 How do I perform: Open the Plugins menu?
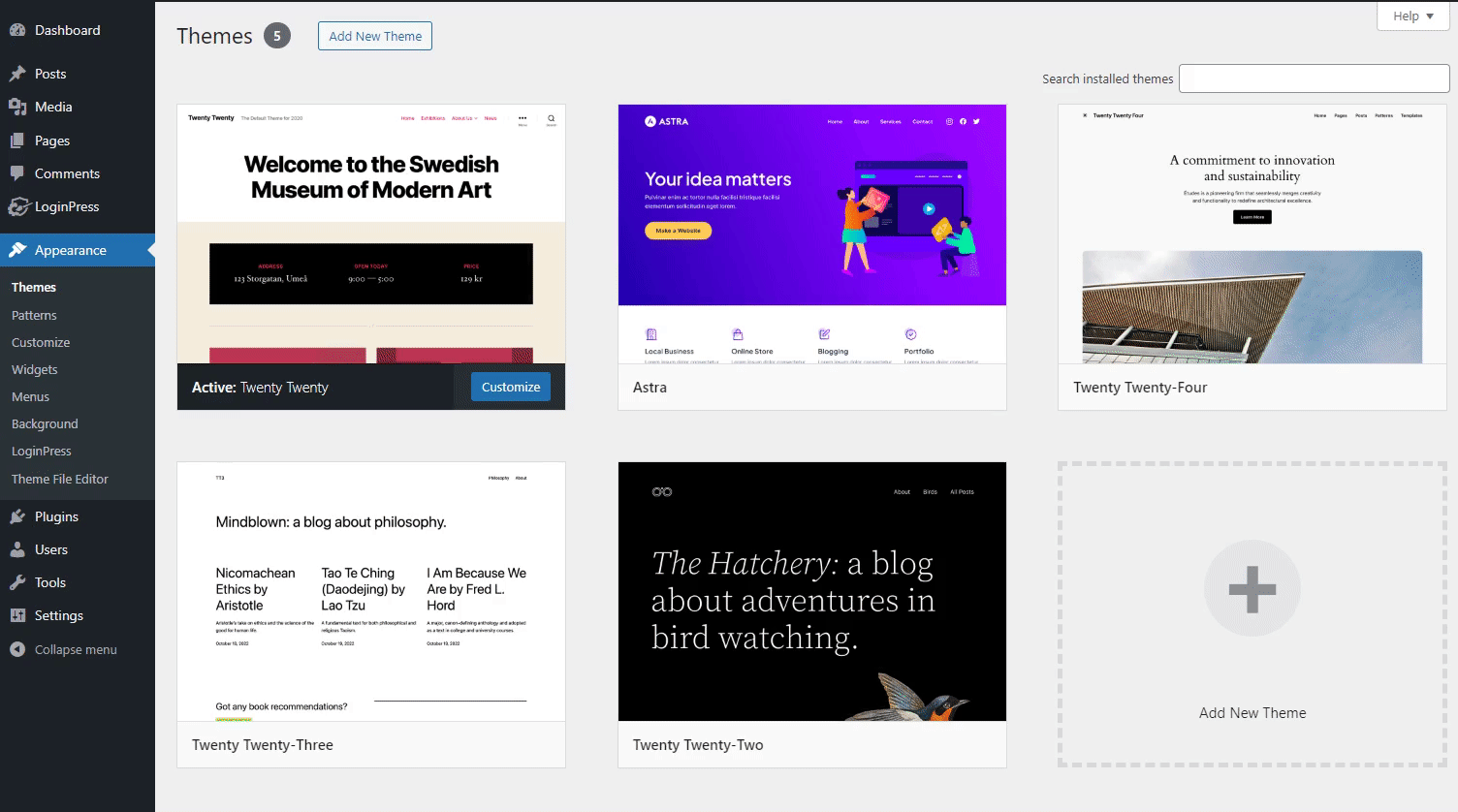pyautogui.click(x=78, y=516)
